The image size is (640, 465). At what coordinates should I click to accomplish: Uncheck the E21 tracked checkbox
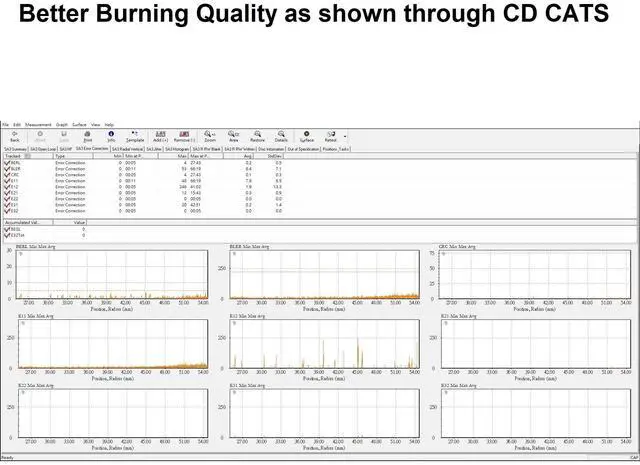pyautogui.click(x=7, y=193)
